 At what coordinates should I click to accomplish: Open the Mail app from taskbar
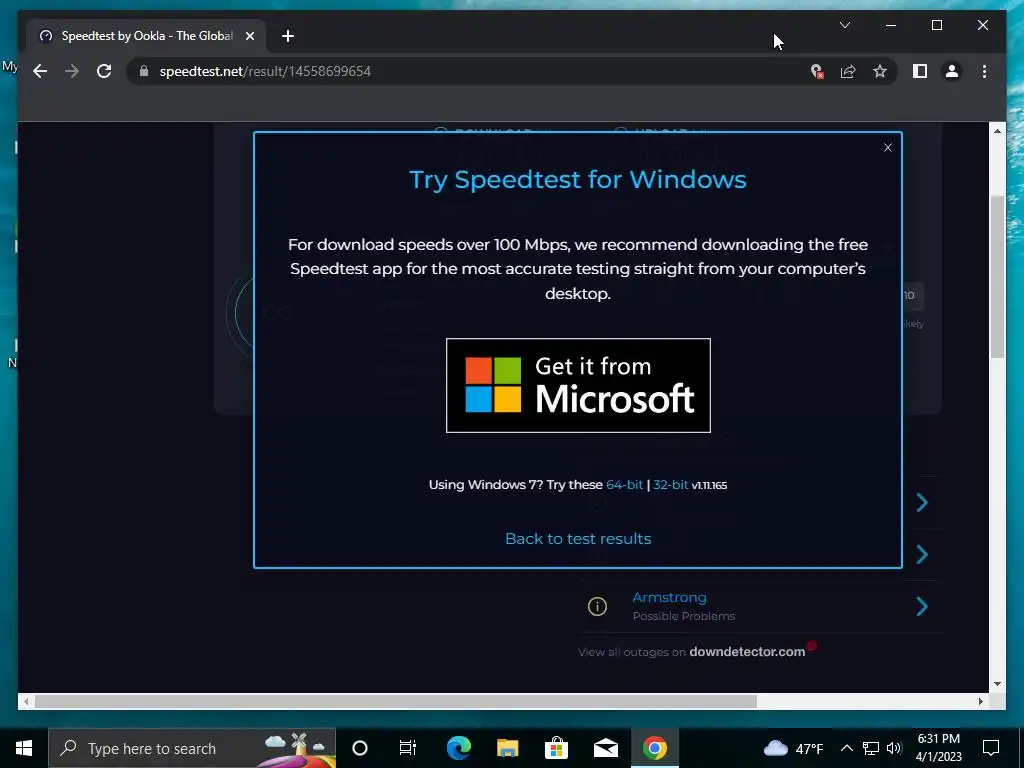605,748
